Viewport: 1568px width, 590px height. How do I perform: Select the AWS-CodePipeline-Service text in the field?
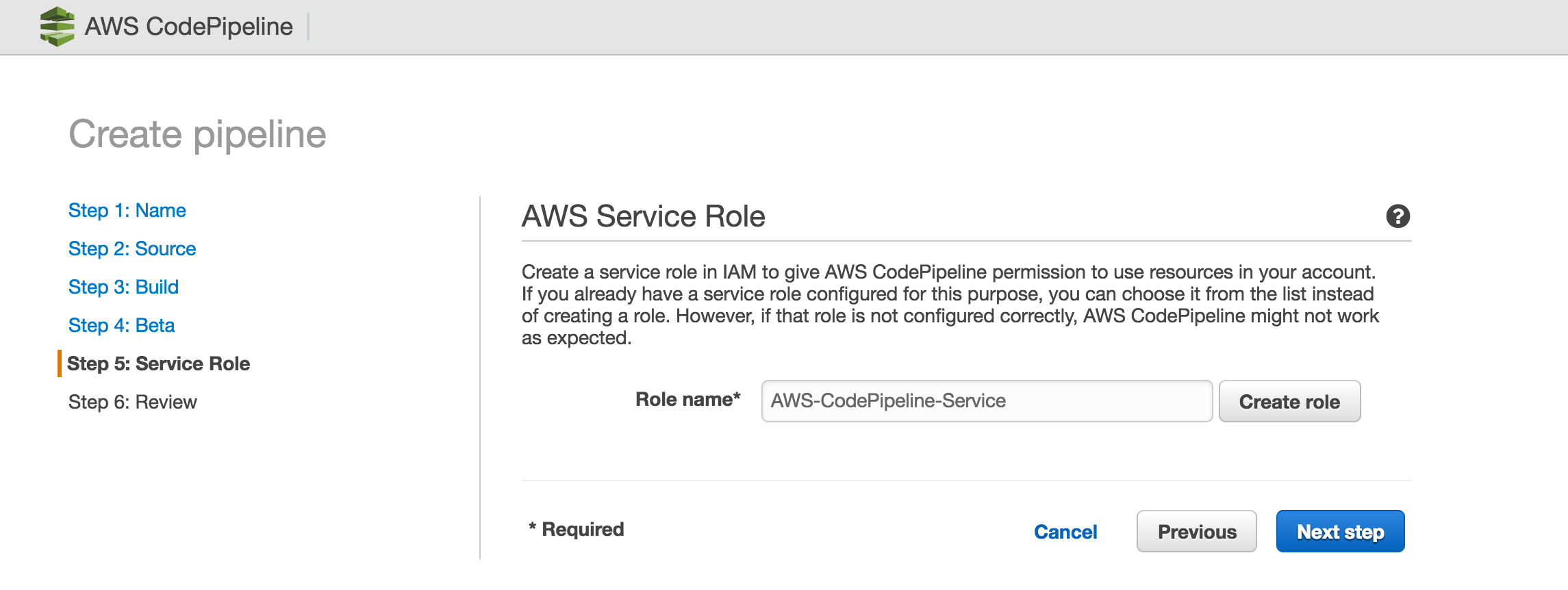(x=886, y=400)
